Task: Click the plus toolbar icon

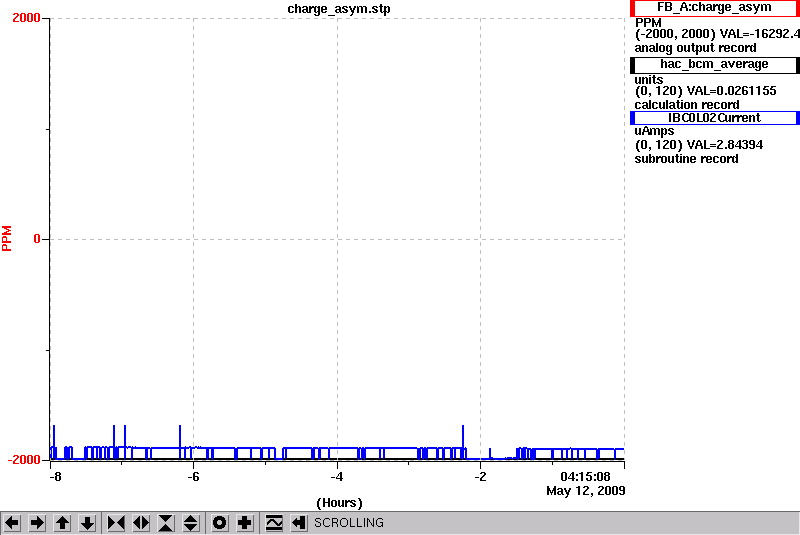Action: [245, 523]
